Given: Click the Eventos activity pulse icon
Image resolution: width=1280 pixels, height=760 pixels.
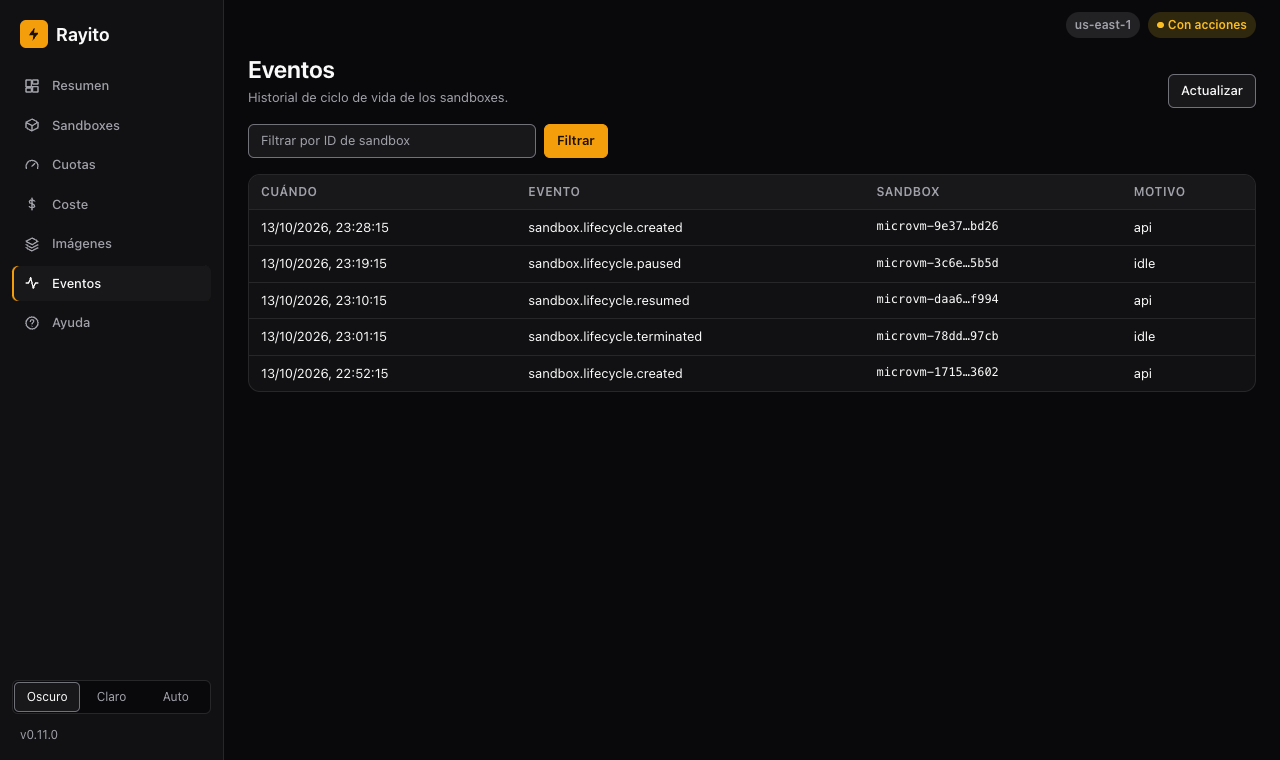Looking at the screenshot, I should click(x=32, y=284).
